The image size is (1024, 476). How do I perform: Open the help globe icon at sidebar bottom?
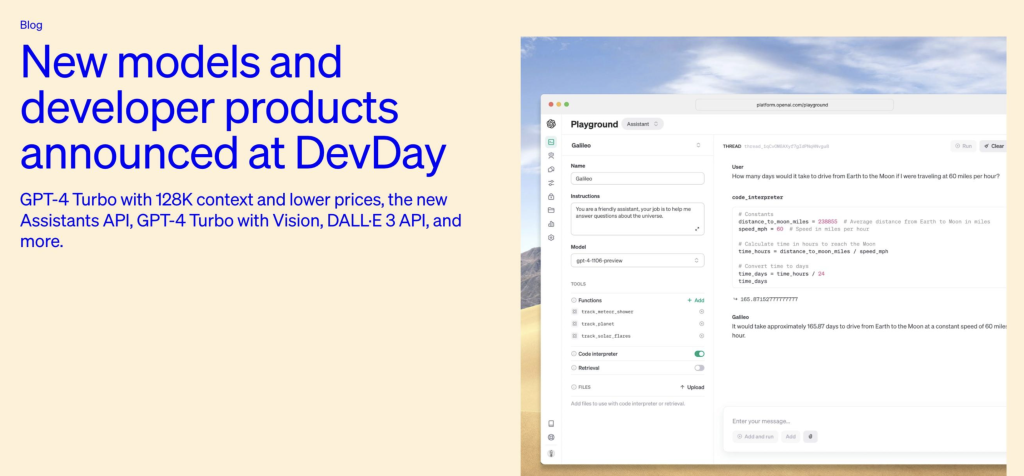tap(551, 437)
